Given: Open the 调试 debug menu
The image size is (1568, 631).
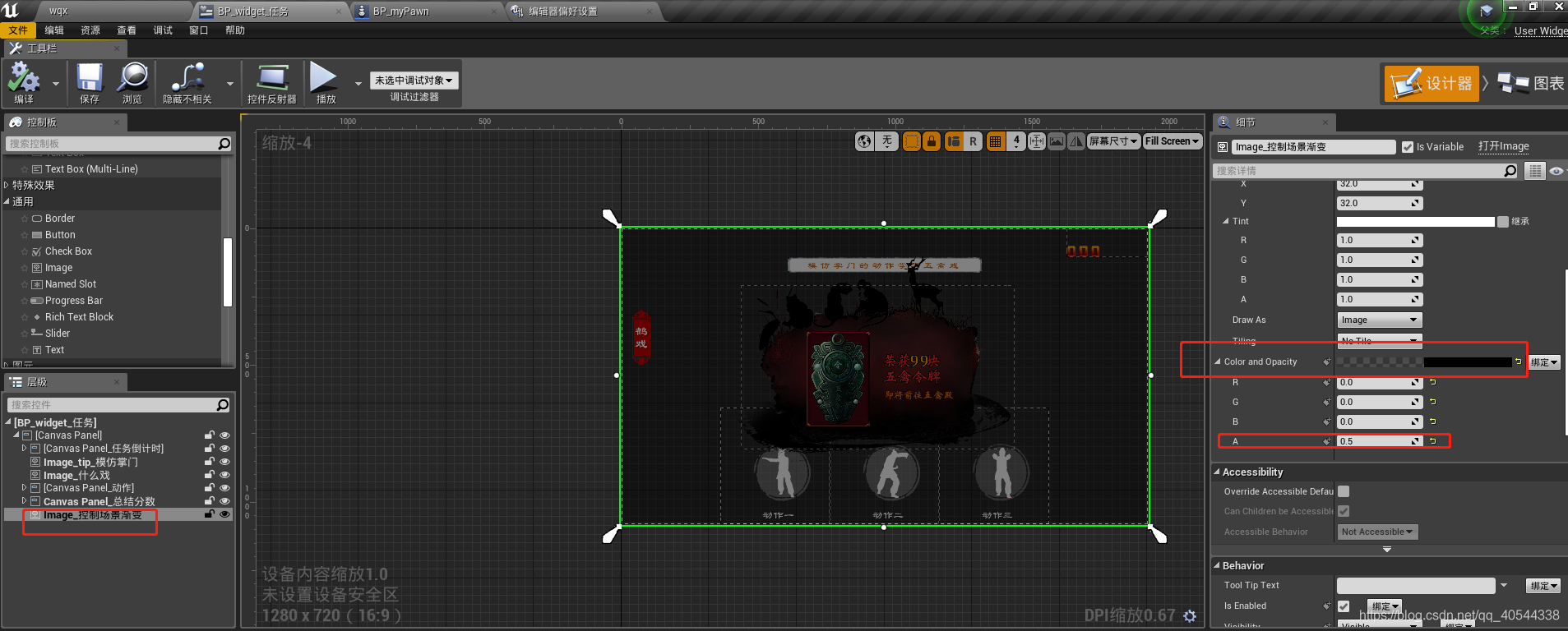Looking at the screenshot, I should click(x=163, y=30).
